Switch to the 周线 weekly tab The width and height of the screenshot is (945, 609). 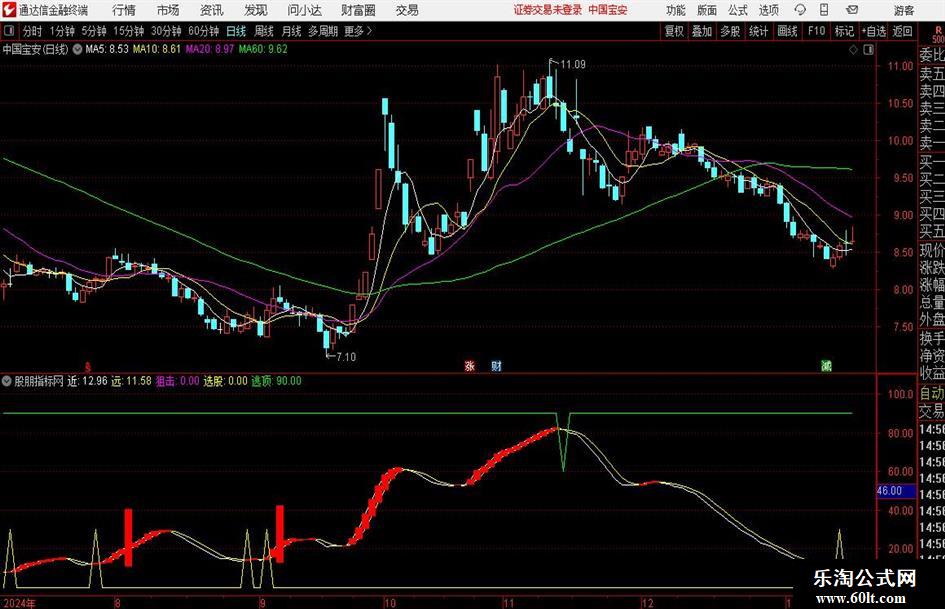click(x=263, y=31)
